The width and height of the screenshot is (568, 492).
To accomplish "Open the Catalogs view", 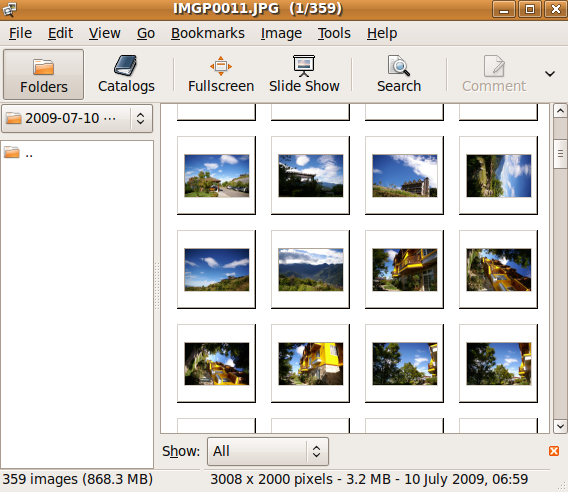I will [126, 75].
